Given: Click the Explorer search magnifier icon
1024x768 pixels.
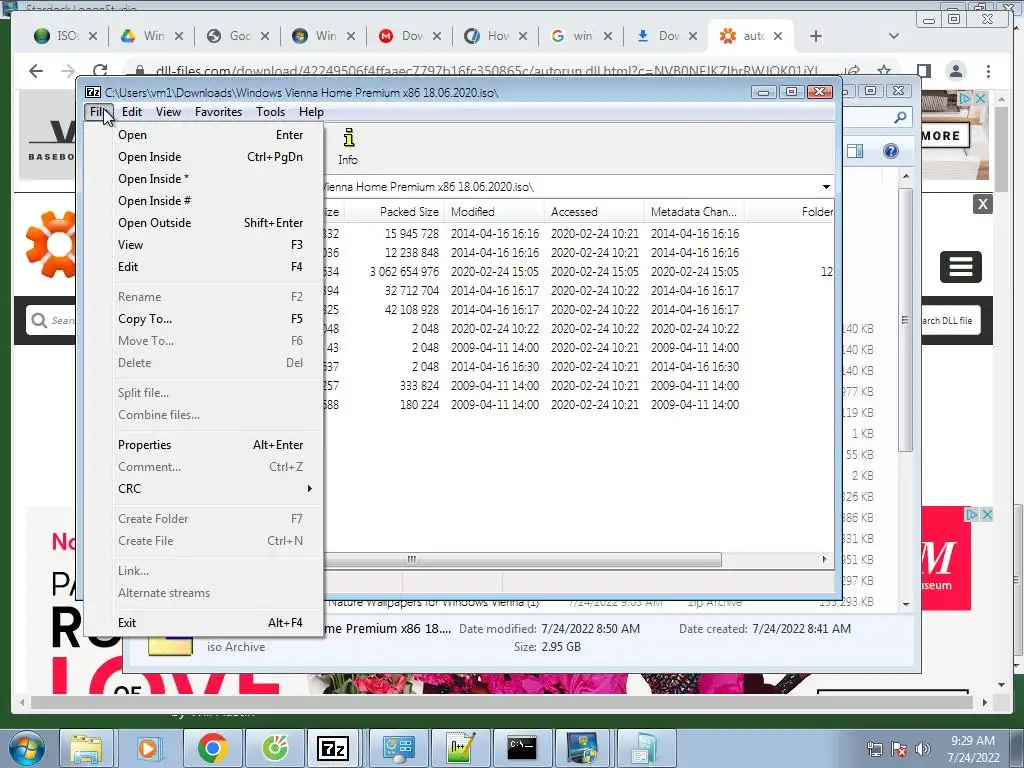Looking at the screenshot, I should point(900,117).
